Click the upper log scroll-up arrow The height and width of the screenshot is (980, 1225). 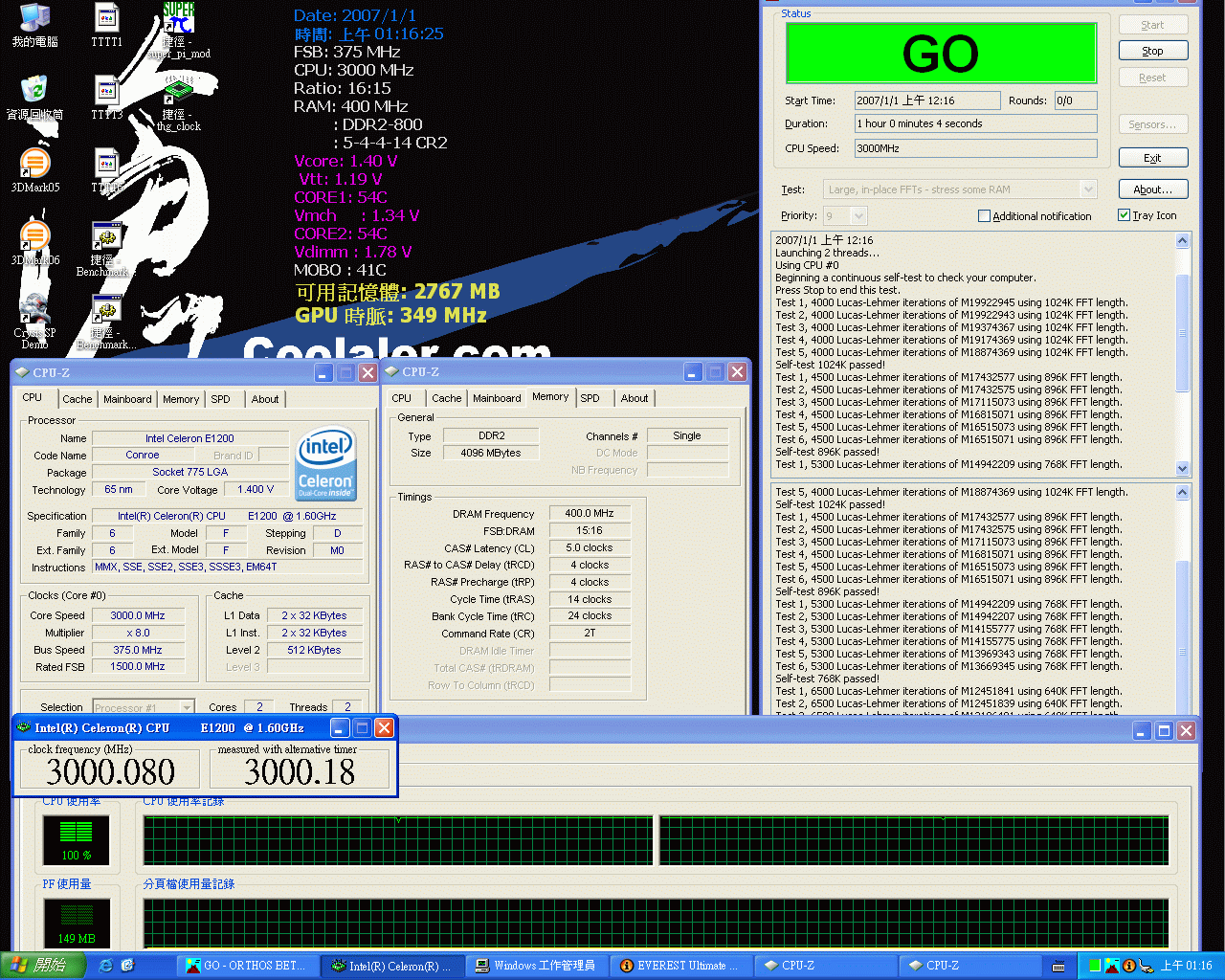click(x=1183, y=240)
